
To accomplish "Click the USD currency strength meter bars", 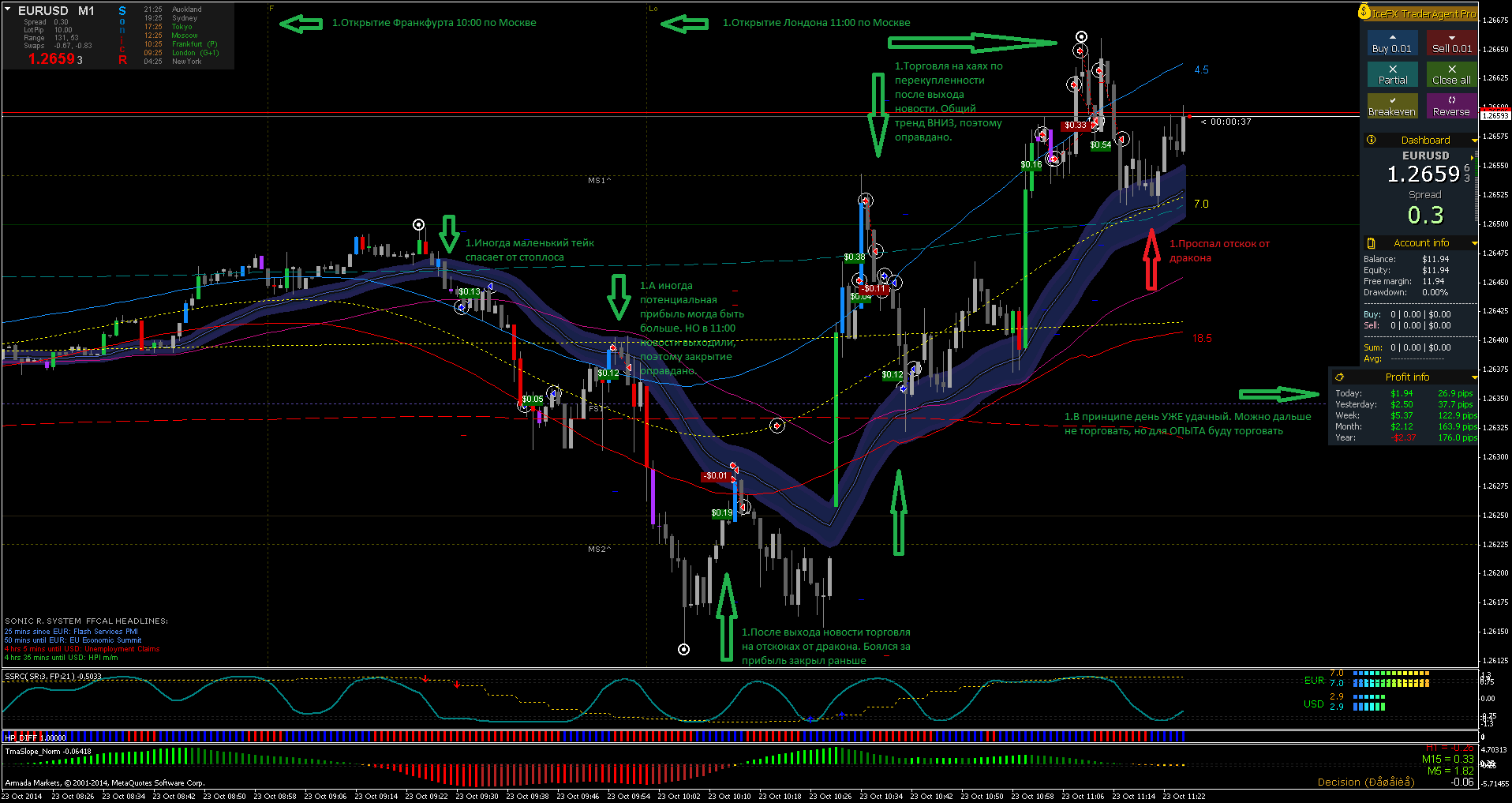I will tap(1369, 702).
